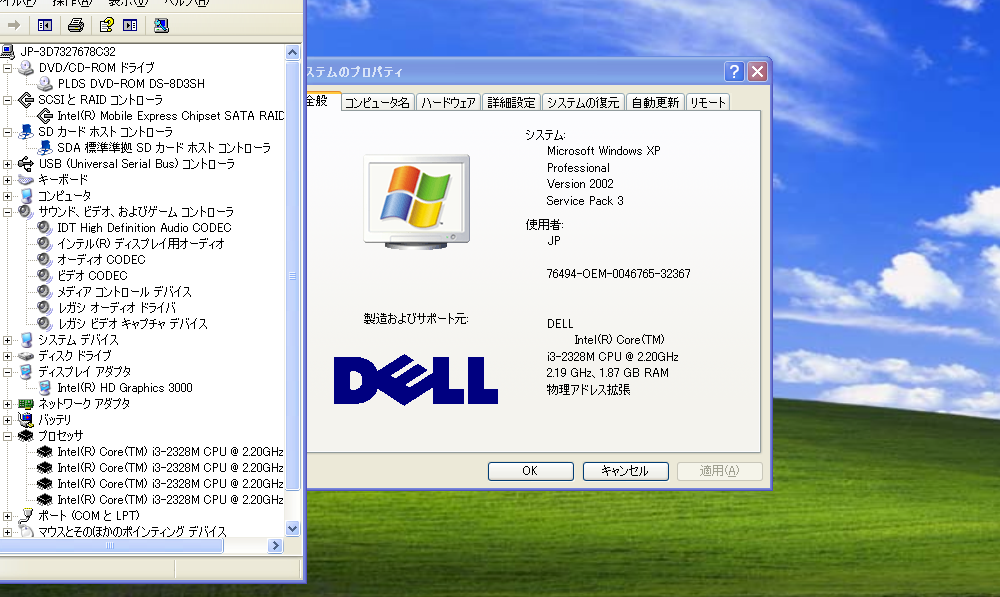Open the リモート tab
The height and width of the screenshot is (597, 1000).
[708, 103]
